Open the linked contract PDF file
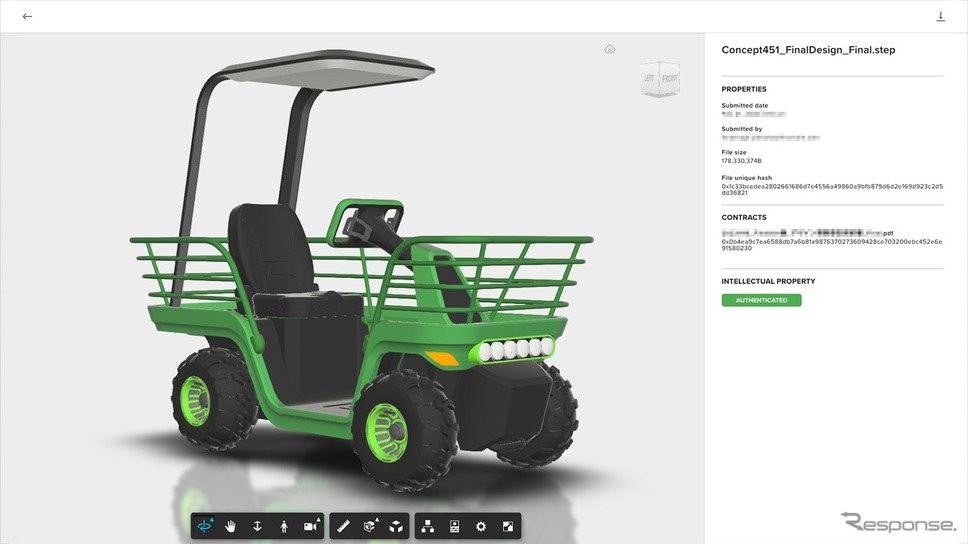The image size is (968, 544). pyautogui.click(x=807, y=233)
